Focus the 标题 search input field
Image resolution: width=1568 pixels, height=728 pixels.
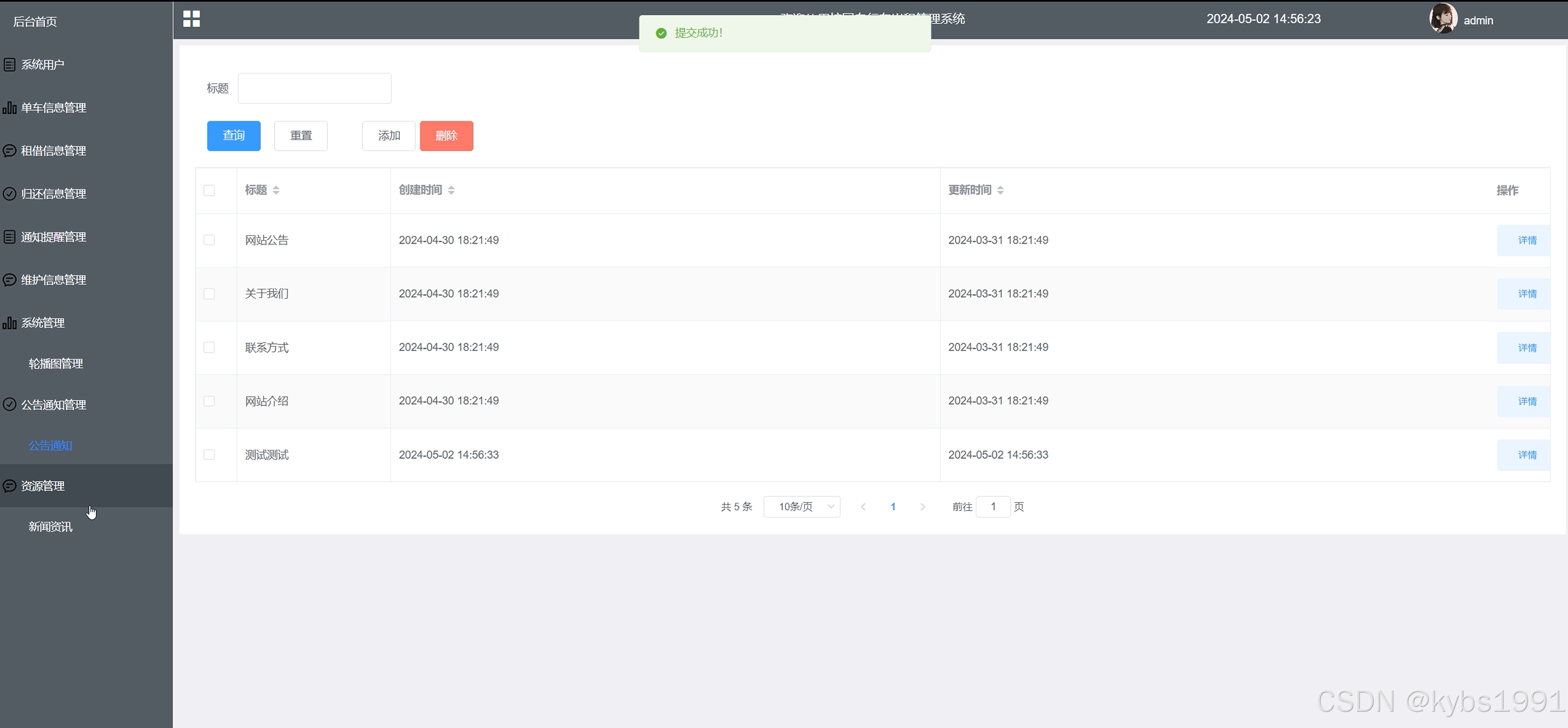click(x=314, y=88)
